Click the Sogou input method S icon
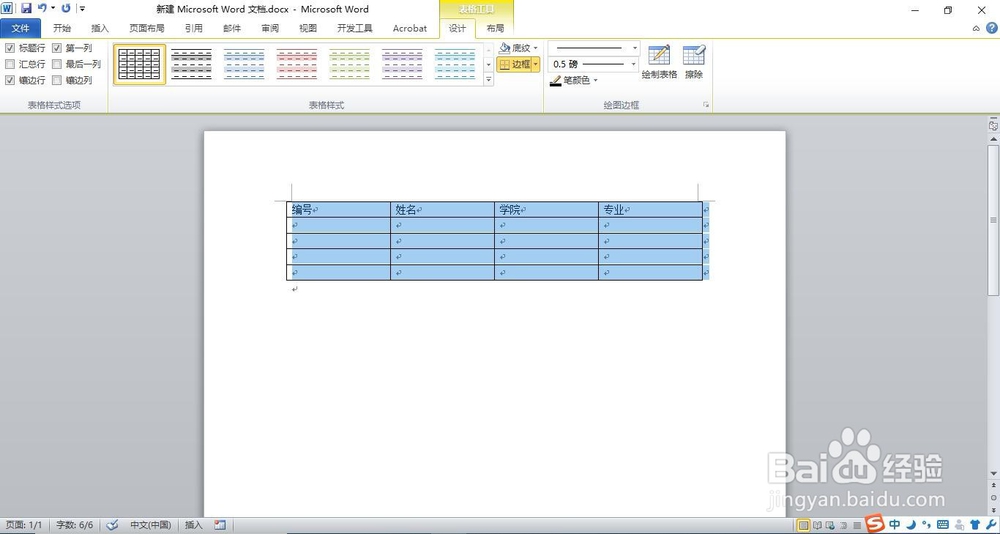 pyautogui.click(x=876, y=524)
